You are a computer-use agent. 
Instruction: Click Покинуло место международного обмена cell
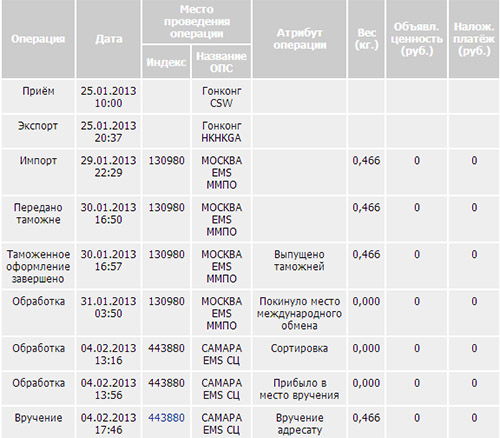click(299, 313)
